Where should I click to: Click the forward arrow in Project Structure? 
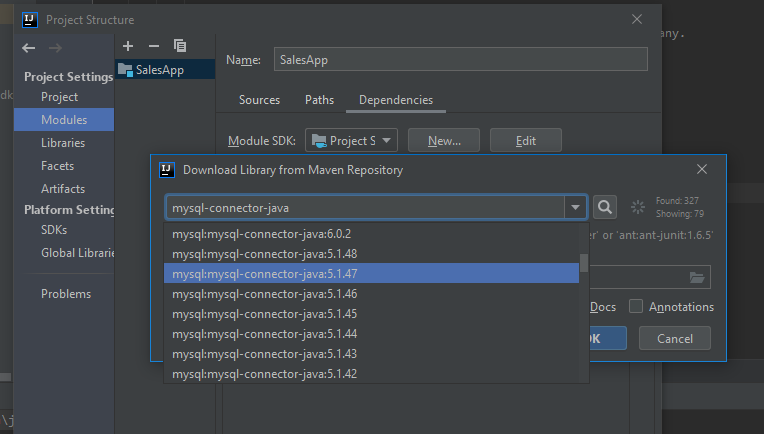coord(55,48)
